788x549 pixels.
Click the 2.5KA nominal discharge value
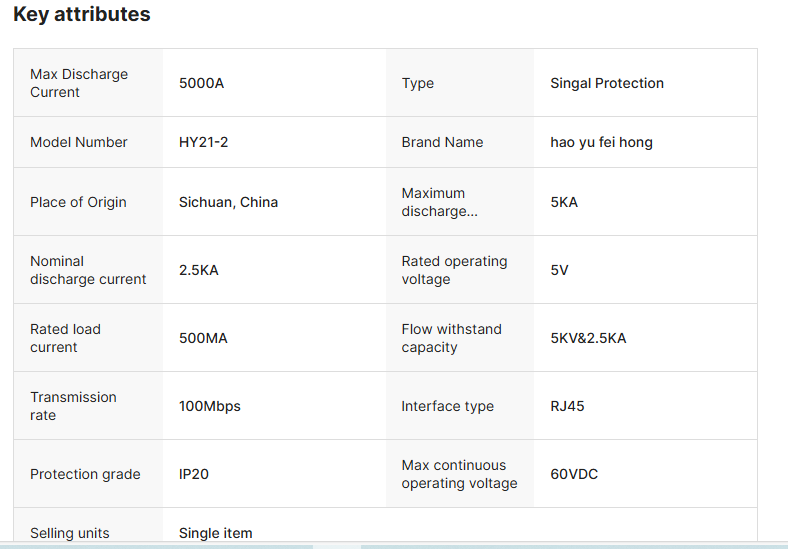point(198,270)
